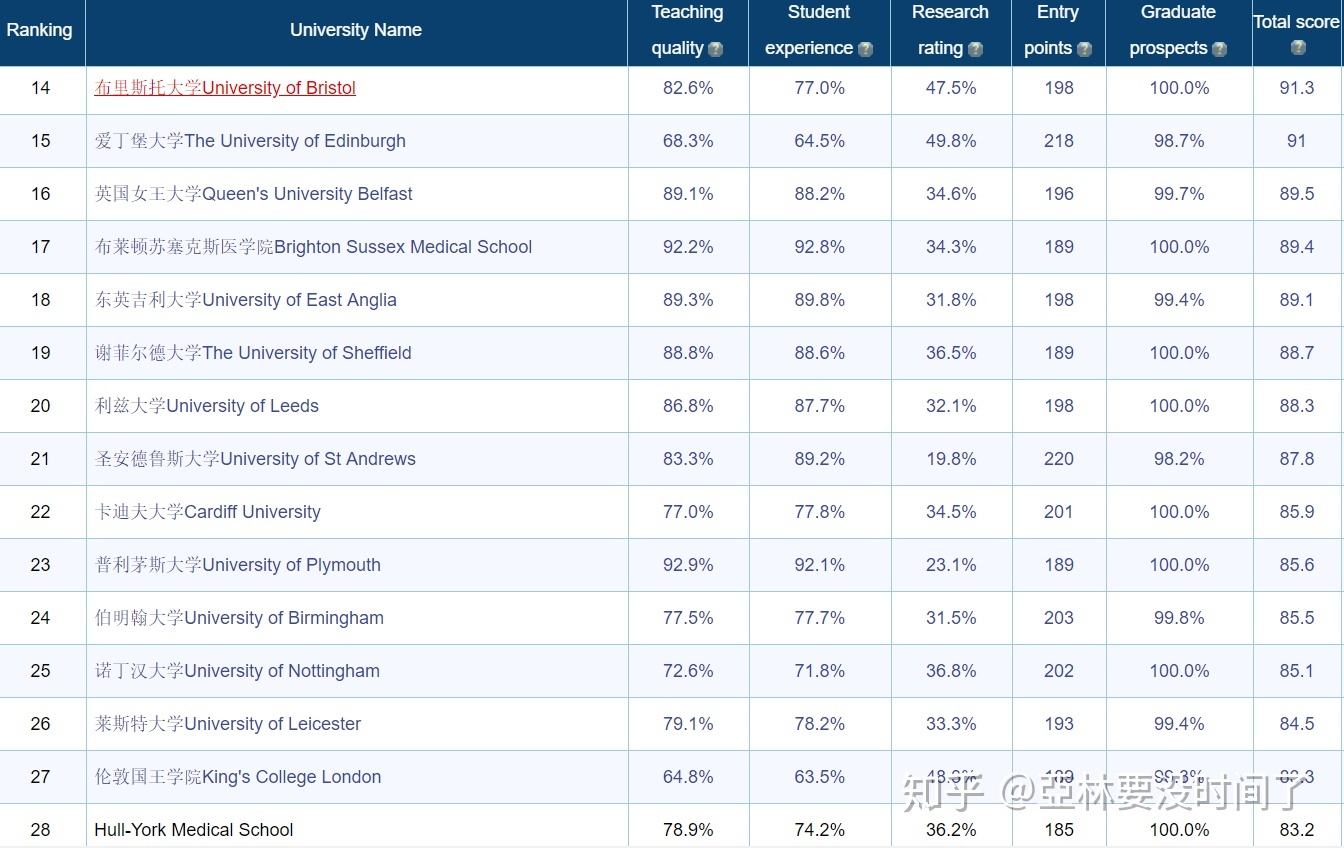Select ranking number 21 cell
Viewport: 1344px width, 848px height.
[41, 459]
